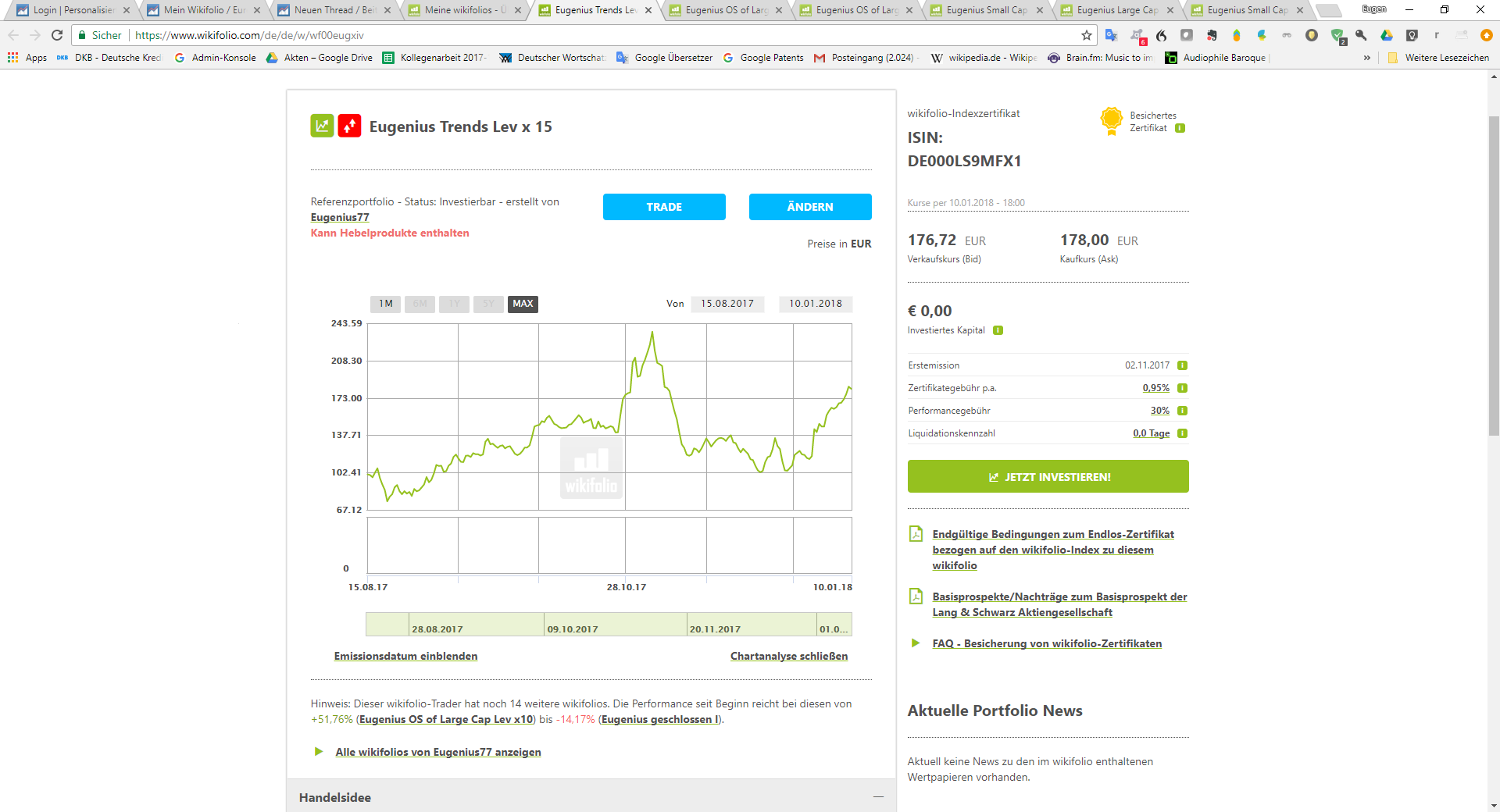Open the PDF icon next to Endgültige Bedingungen
The image size is (1500, 812).
click(916, 534)
